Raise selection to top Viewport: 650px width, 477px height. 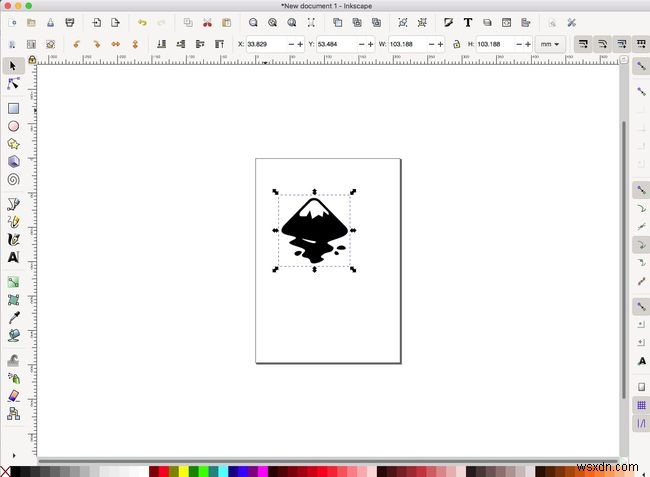pos(219,44)
